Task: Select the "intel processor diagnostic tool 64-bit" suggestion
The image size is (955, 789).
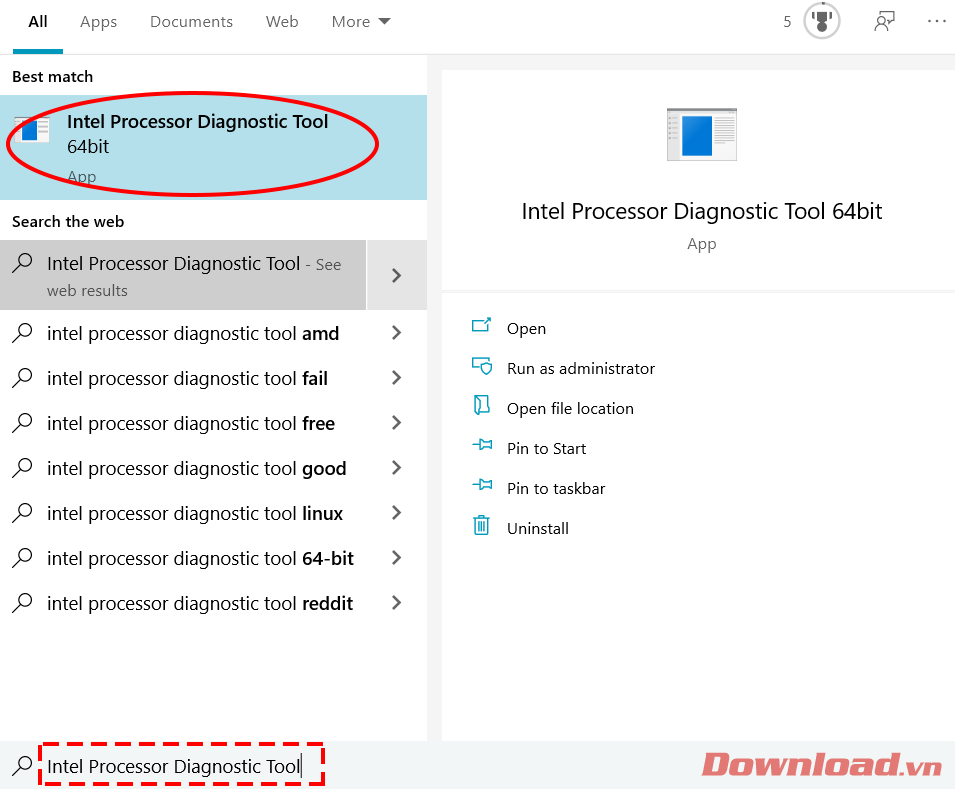Action: 200,558
